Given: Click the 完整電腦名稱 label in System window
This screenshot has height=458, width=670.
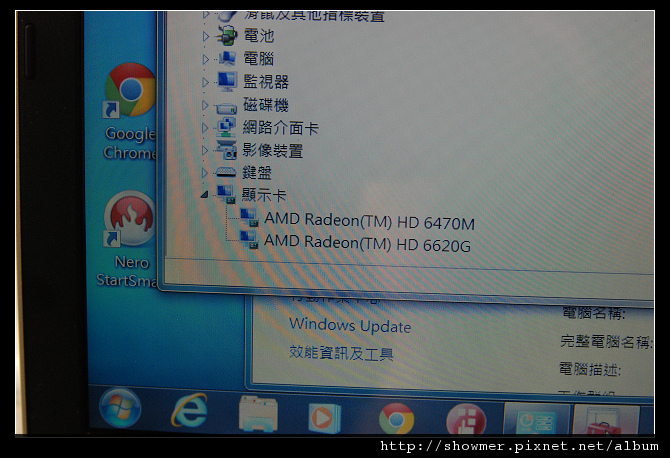Looking at the screenshot, I should (x=606, y=341).
